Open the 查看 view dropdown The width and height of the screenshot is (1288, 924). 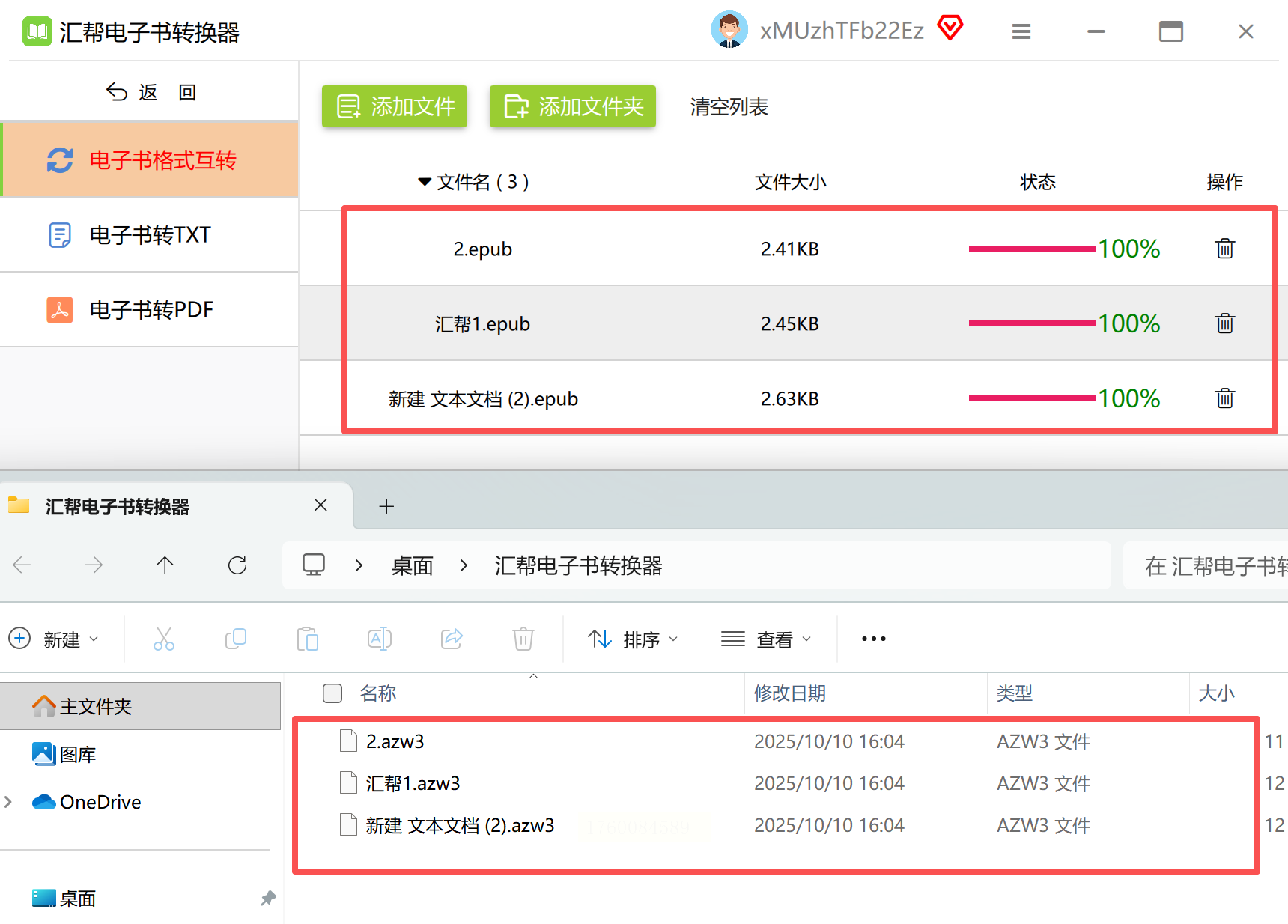[x=765, y=639]
